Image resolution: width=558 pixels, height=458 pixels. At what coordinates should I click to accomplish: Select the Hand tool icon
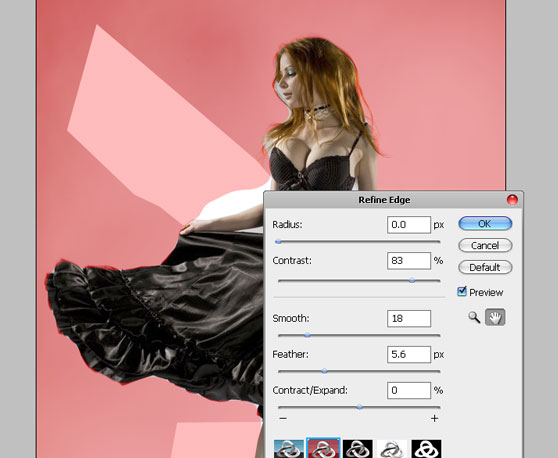click(x=495, y=317)
